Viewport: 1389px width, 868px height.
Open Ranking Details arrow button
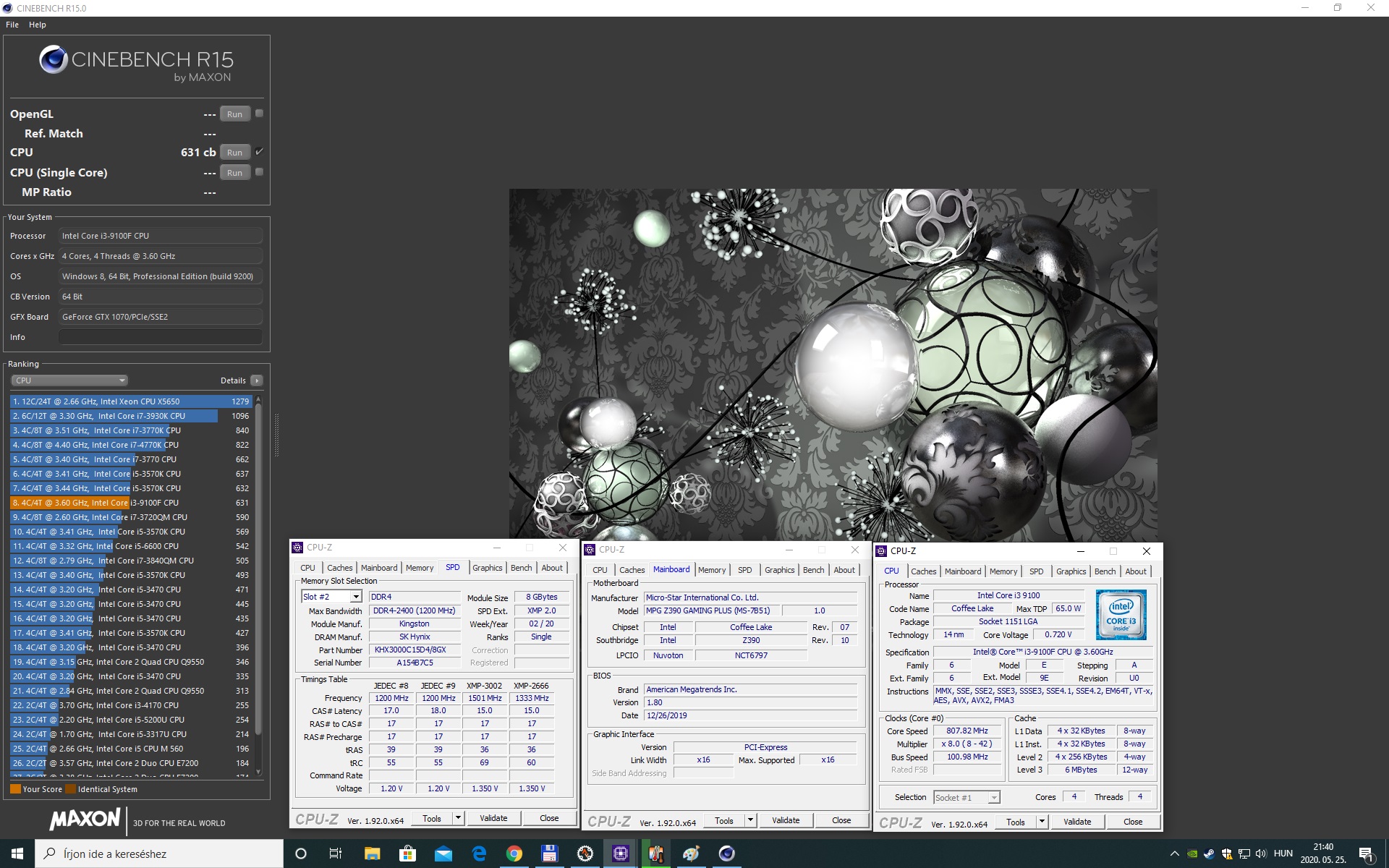pyautogui.click(x=256, y=380)
